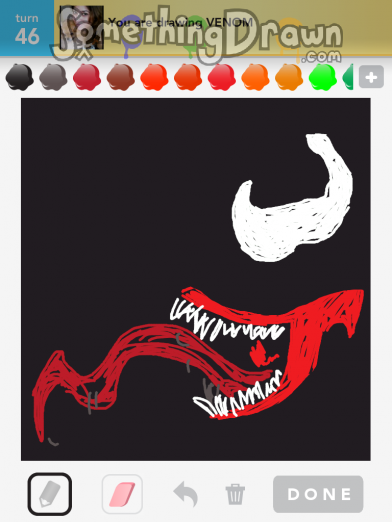The image size is (392, 522).
Task: Clear the drawing with the trash icon
Action: pos(235,494)
